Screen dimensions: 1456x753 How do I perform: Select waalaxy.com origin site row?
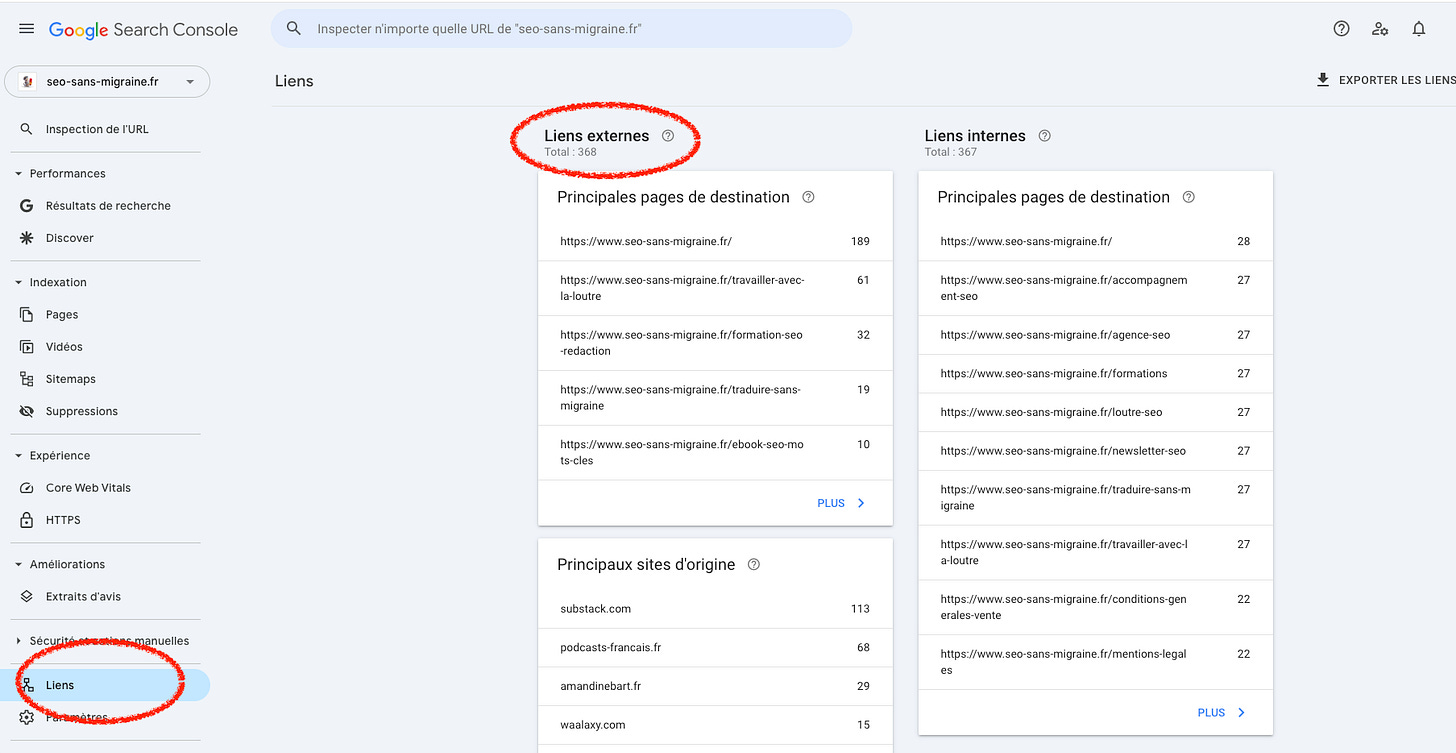click(x=715, y=725)
